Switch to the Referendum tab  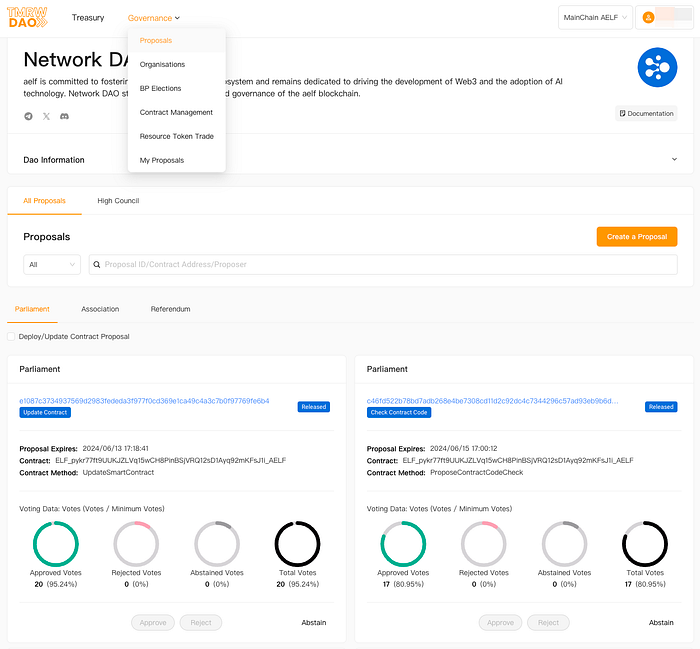pyautogui.click(x=170, y=309)
